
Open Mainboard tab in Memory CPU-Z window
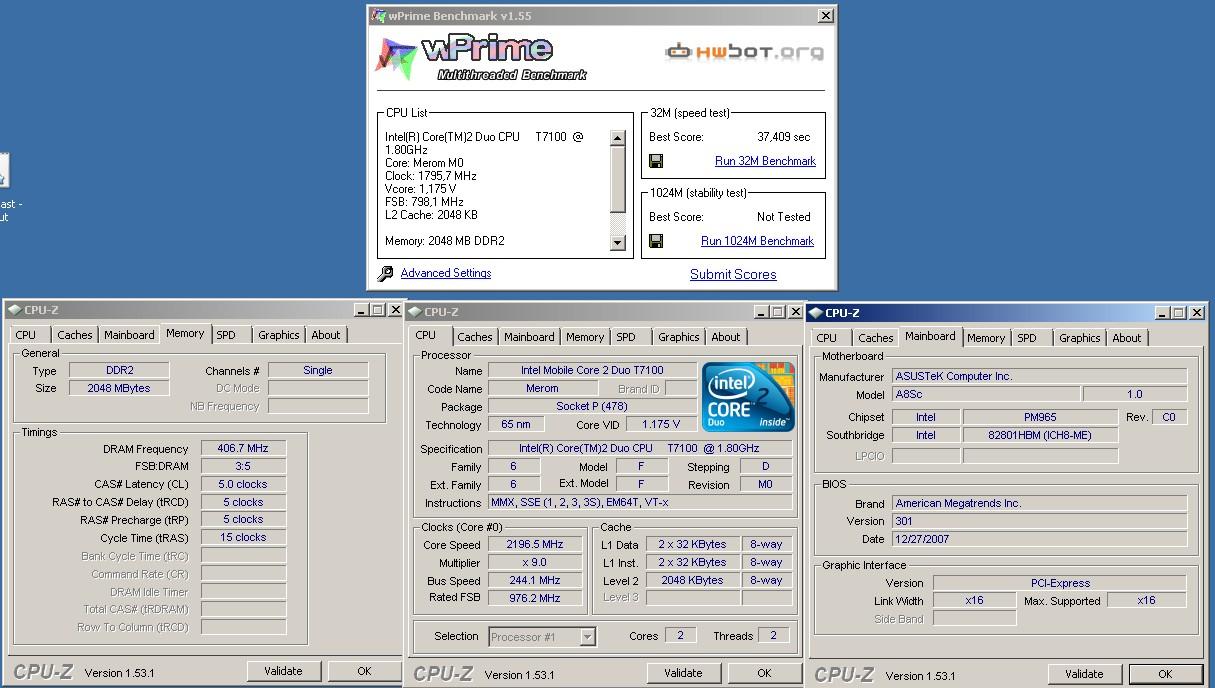(x=129, y=335)
